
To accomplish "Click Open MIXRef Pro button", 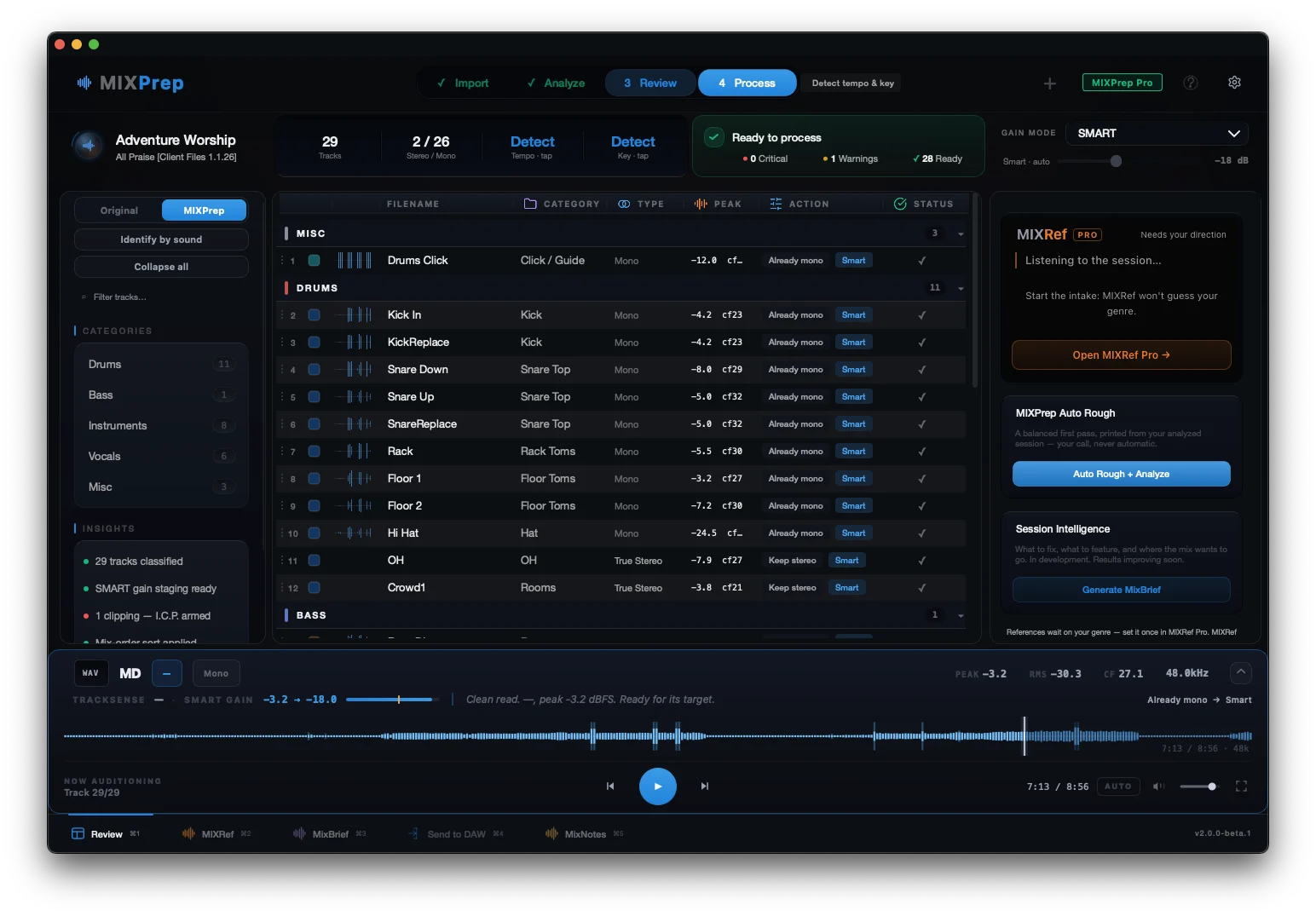I will (x=1121, y=355).
